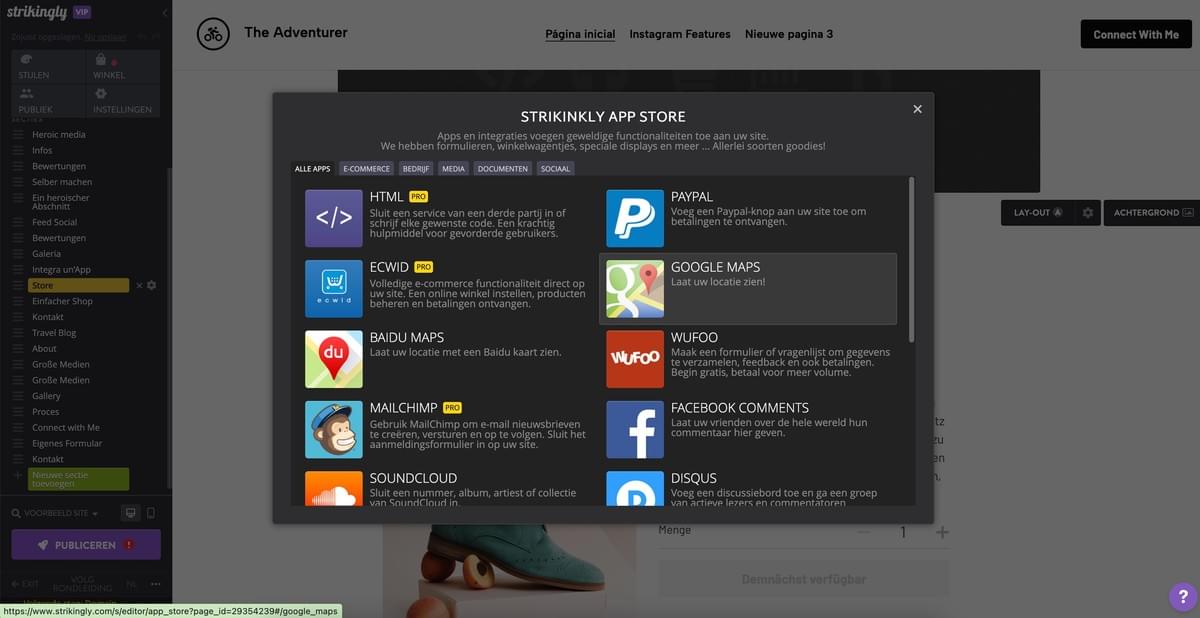Decrease the Menge quantity with minus
This screenshot has height=618, width=1200.
864,533
